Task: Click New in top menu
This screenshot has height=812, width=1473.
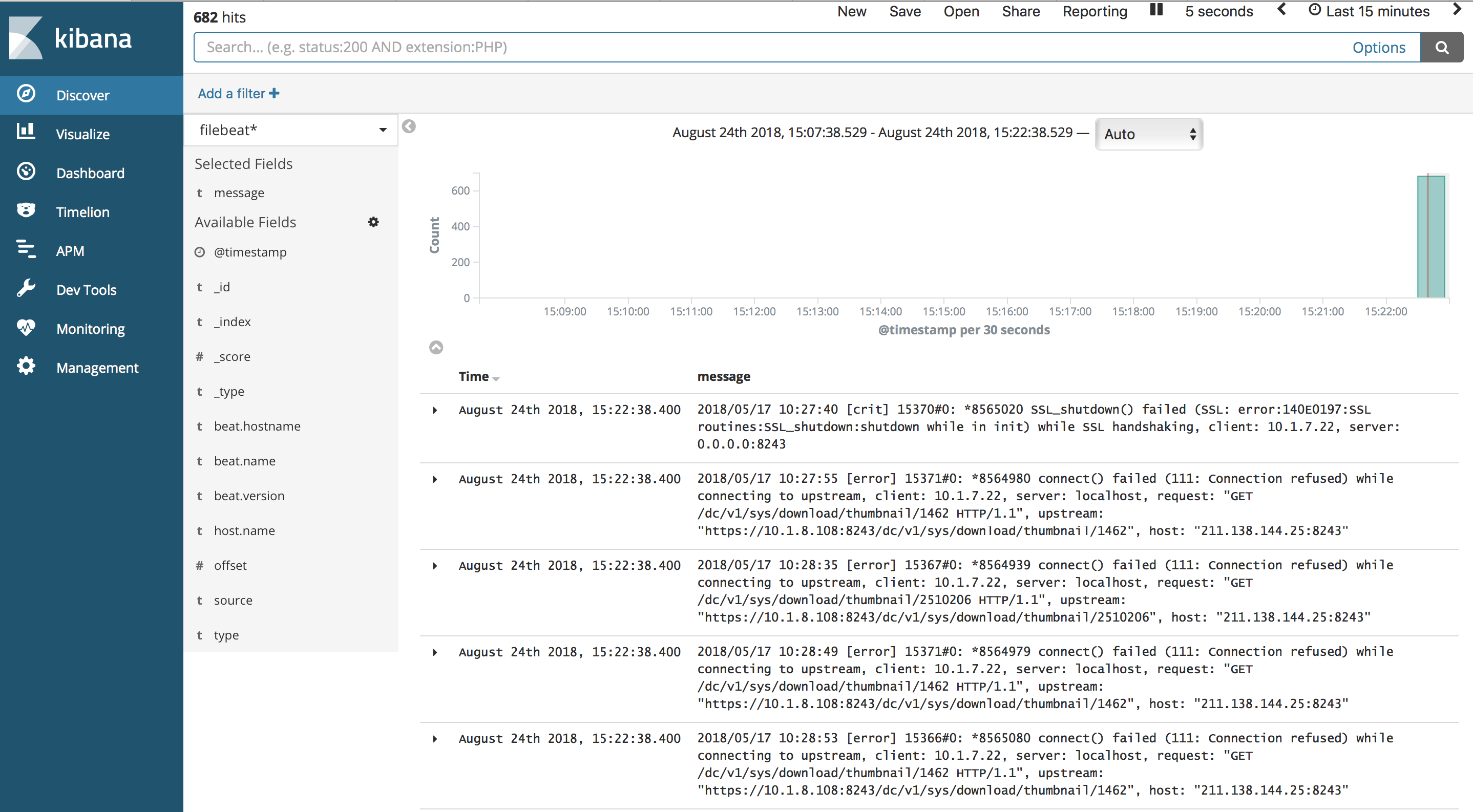Action: (851, 11)
